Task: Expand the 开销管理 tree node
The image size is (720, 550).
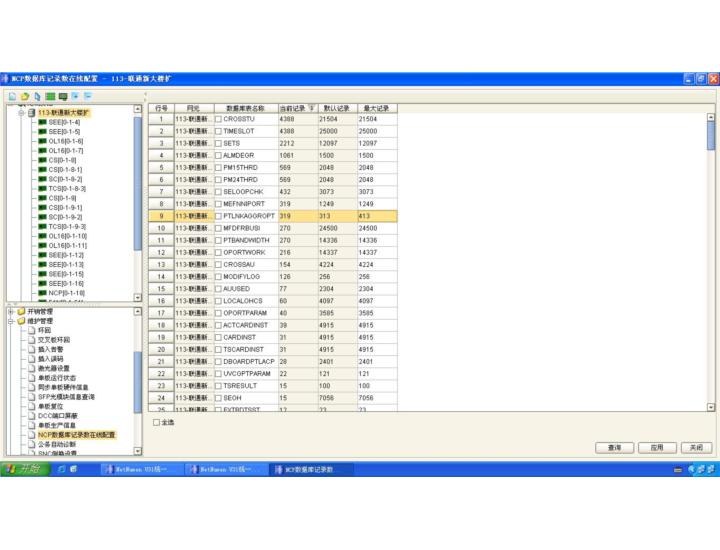Action: (10, 311)
